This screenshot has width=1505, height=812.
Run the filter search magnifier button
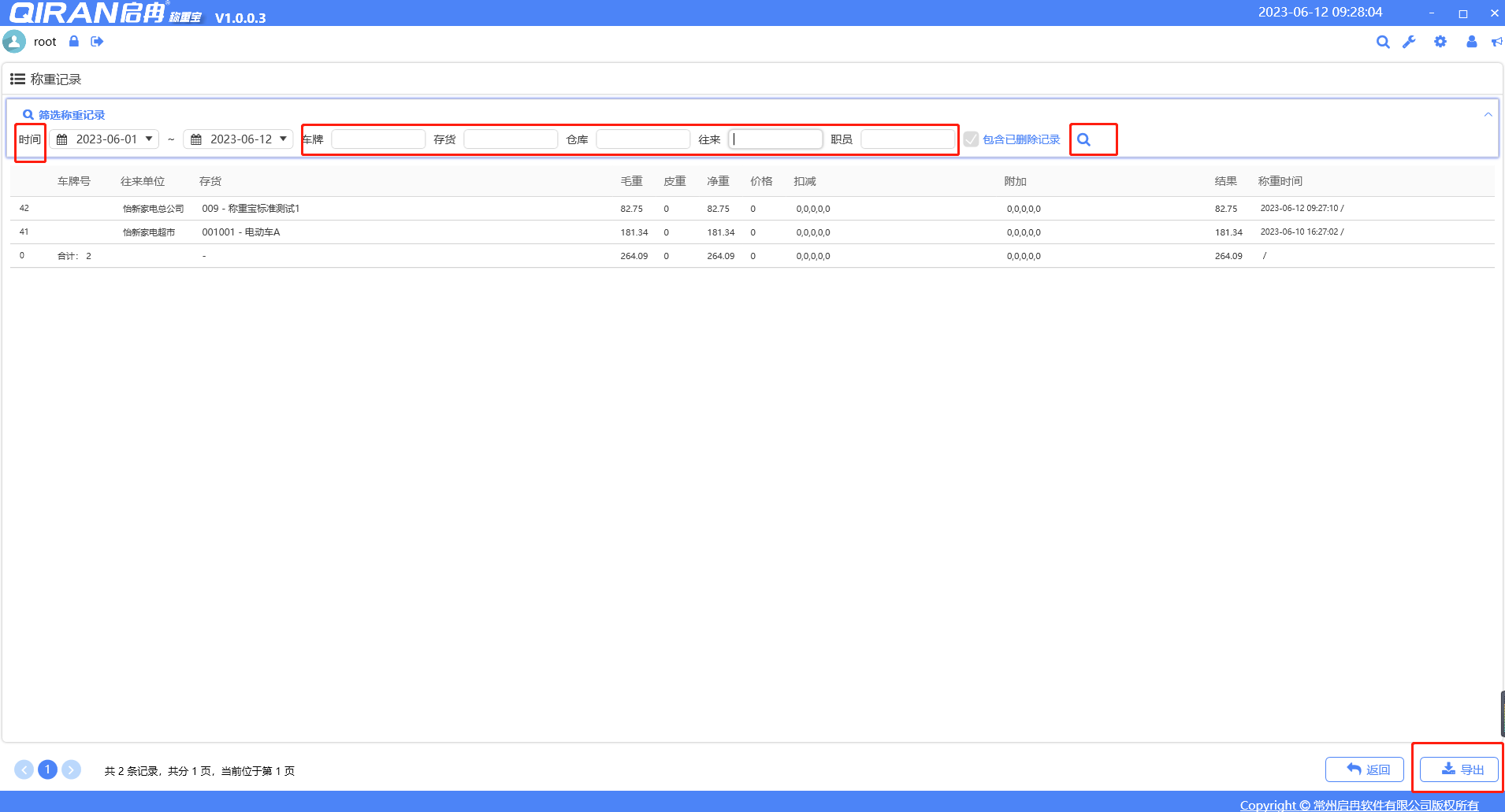pos(1084,139)
